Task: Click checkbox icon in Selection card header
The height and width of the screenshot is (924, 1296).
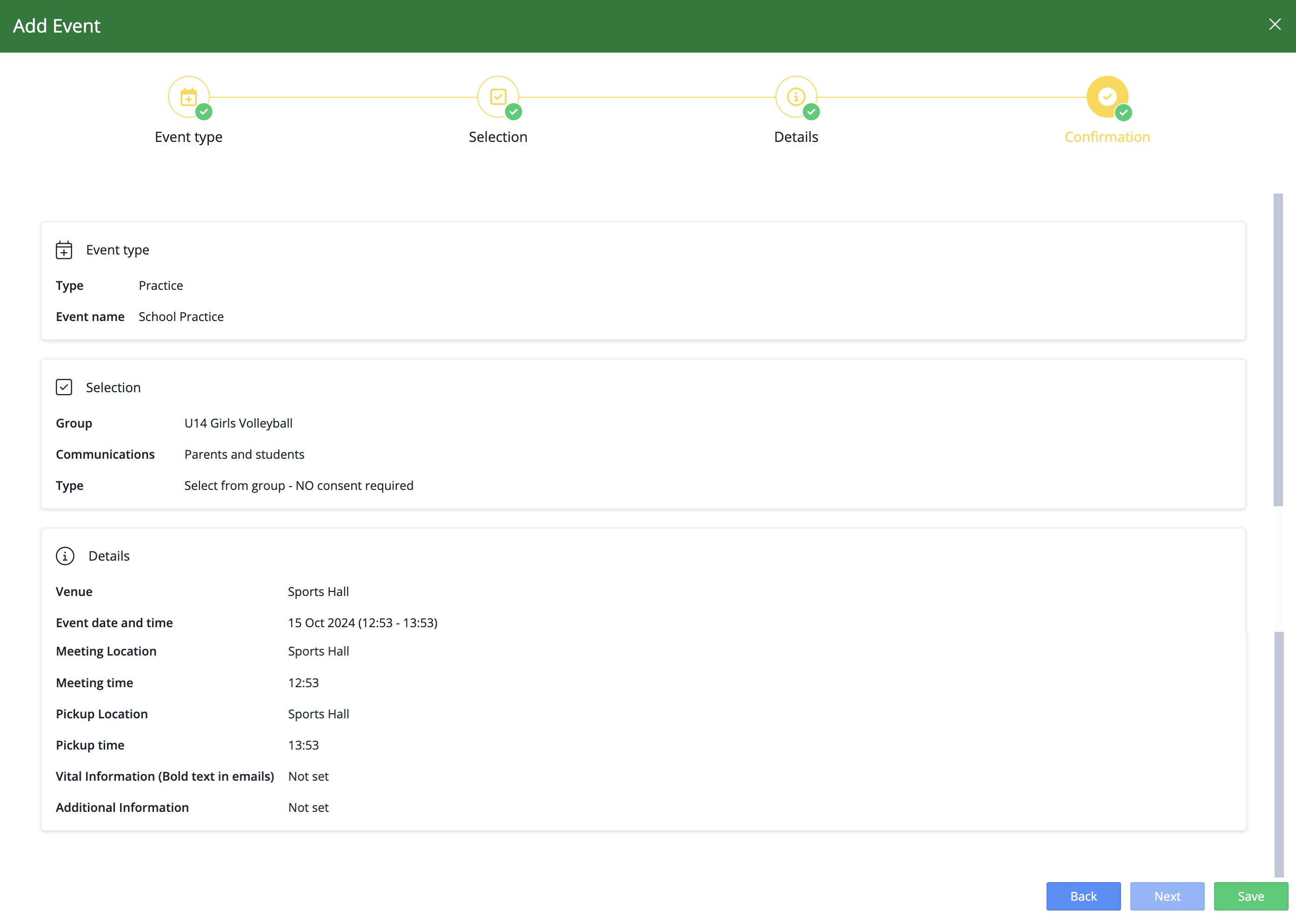Action: pyautogui.click(x=64, y=388)
